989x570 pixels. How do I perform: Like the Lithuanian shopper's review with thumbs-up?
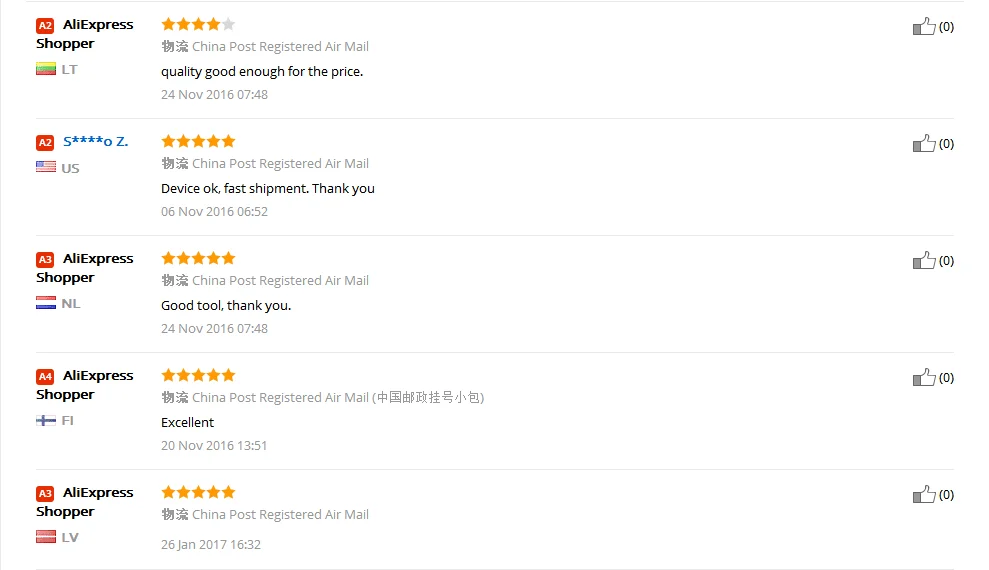[x=924, y=26]
